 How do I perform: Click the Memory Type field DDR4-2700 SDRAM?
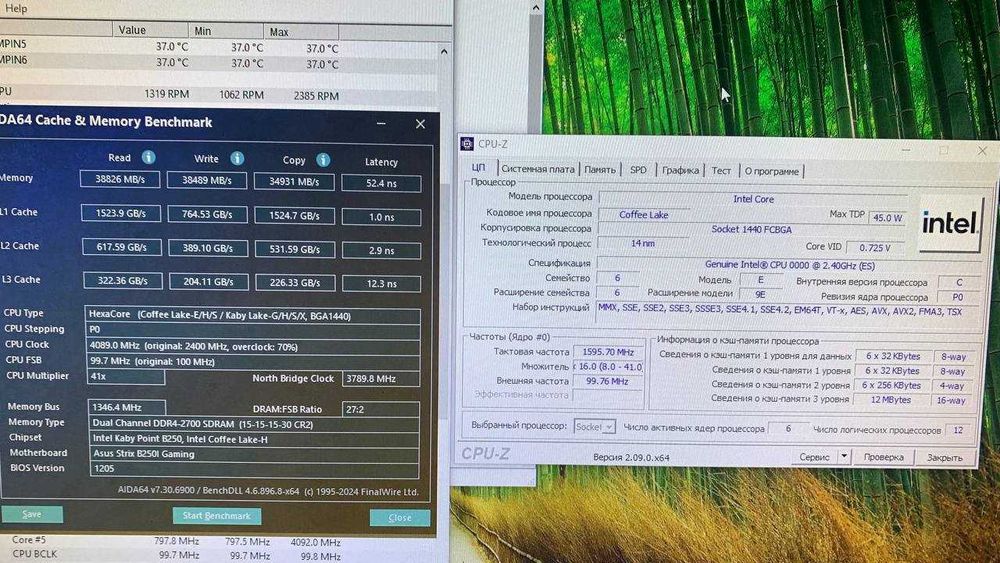click(x=253, y=424)
